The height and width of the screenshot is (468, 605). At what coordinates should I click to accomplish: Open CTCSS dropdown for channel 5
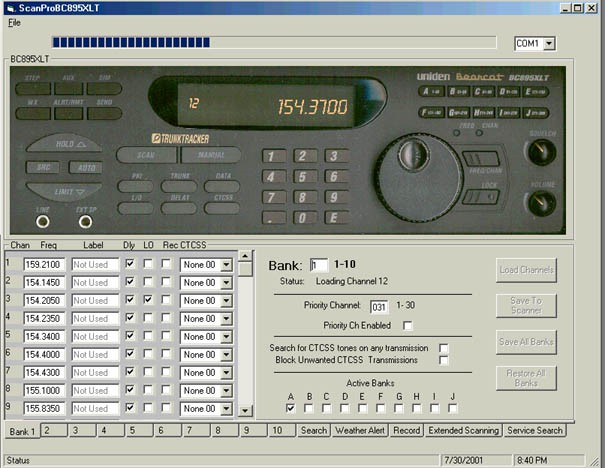point(226,337)
